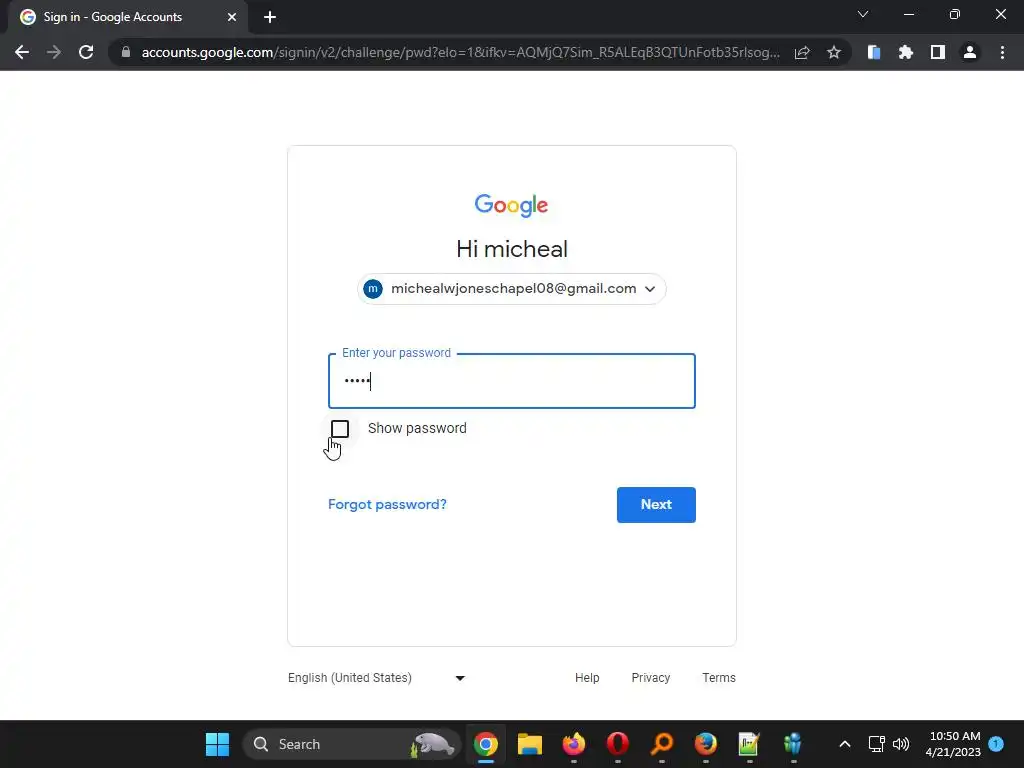Open the blue people icon in taskbar
This screenshot has height=768, width=1024.
(x=793, y=744)
